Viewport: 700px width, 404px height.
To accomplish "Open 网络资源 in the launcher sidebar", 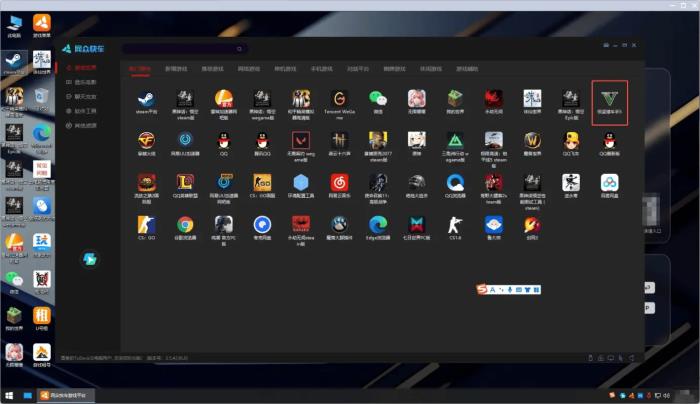I will pos(81,125).
